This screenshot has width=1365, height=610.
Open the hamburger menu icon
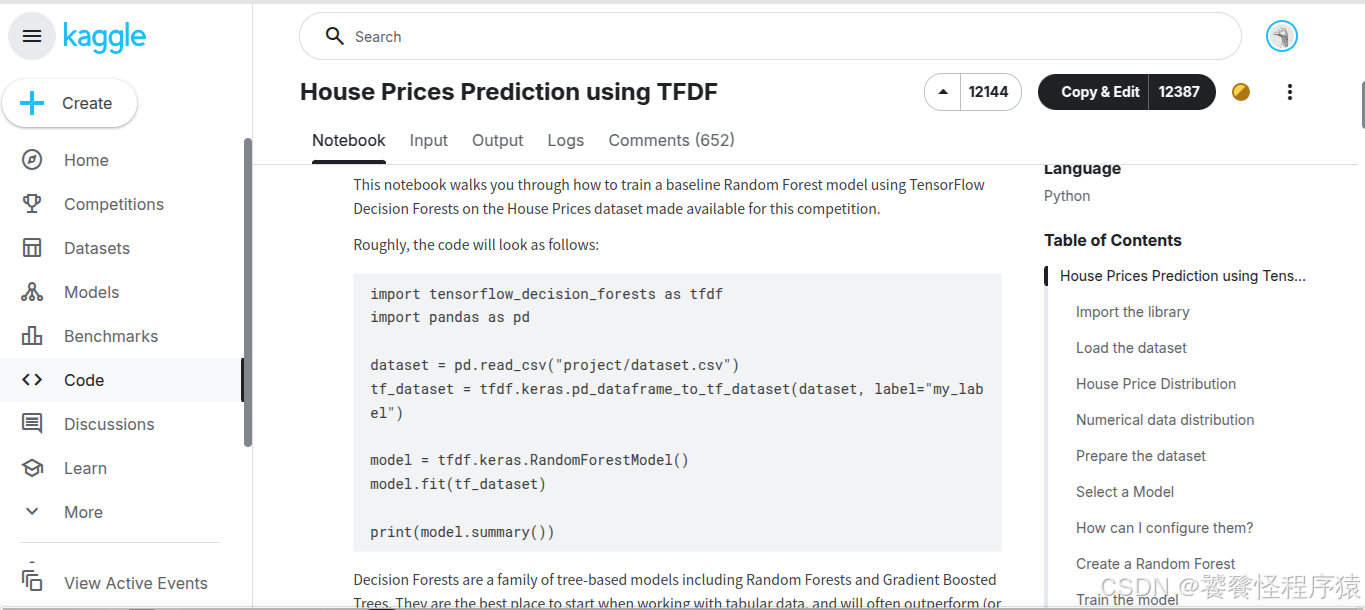32,37
